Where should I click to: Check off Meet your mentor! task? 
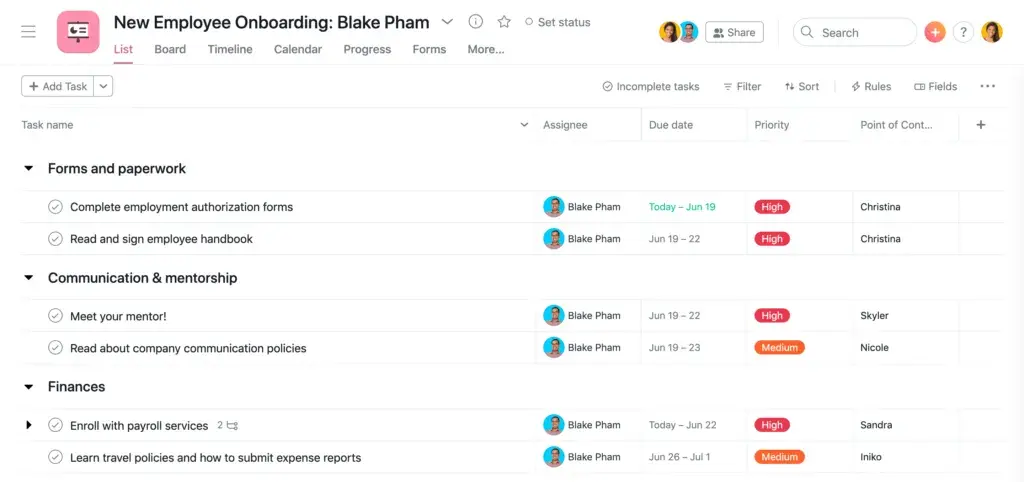point(56,316)
